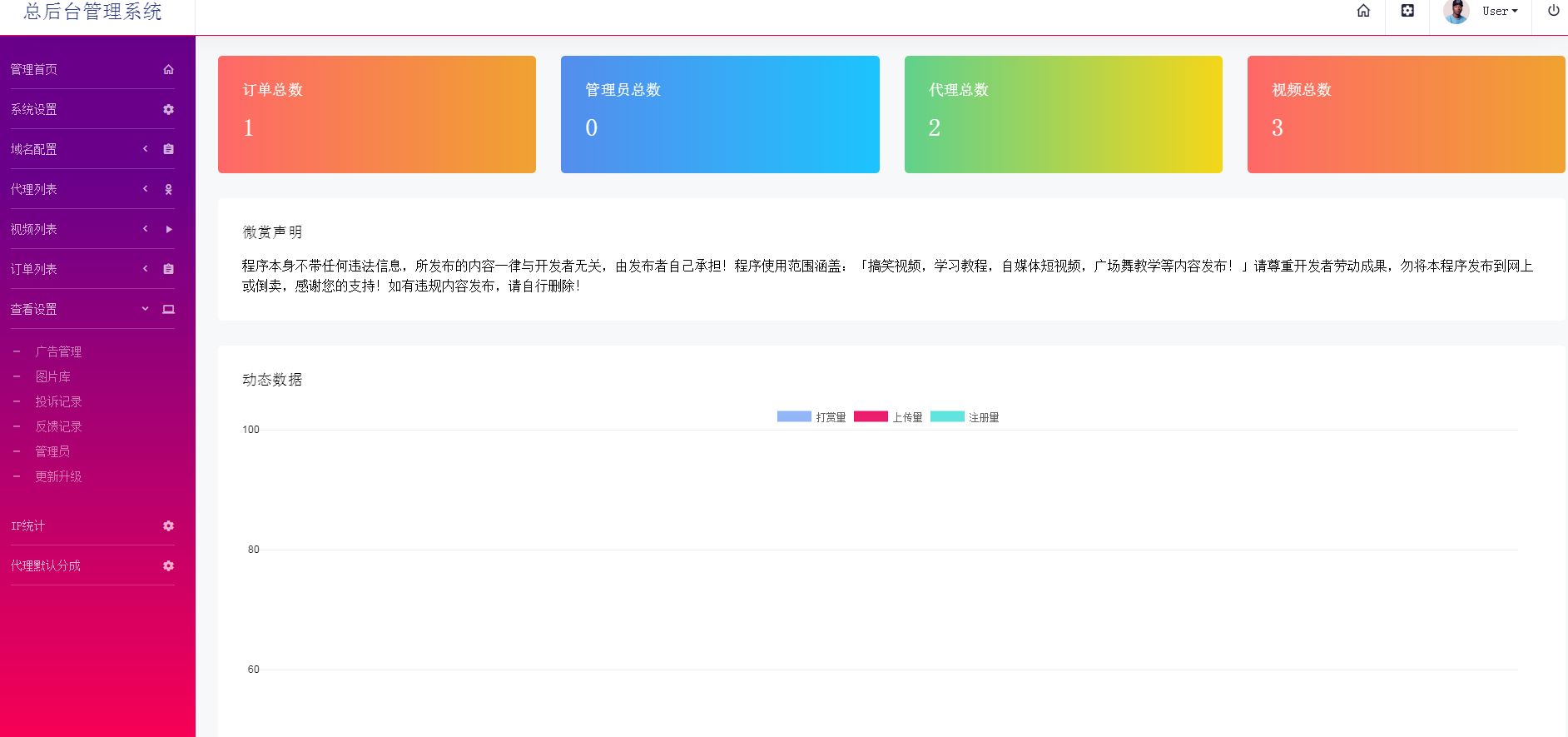Image resolution: width=1568 pixels, height=737 pixels.
Task: Click the clipboard icon beside 域名配置
Action: point(168,149)
